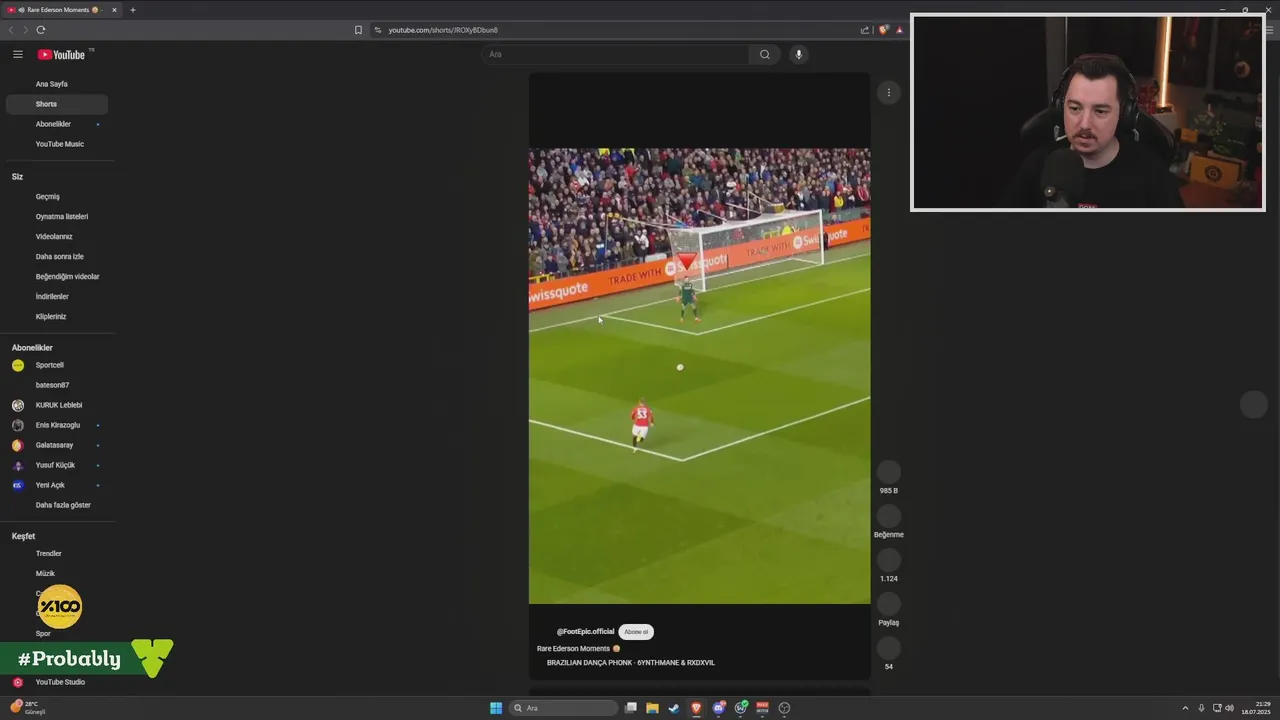Screen dimensions: 1280x720
Task: Open the Galatasaray channel
Action: tap(54, 445)
